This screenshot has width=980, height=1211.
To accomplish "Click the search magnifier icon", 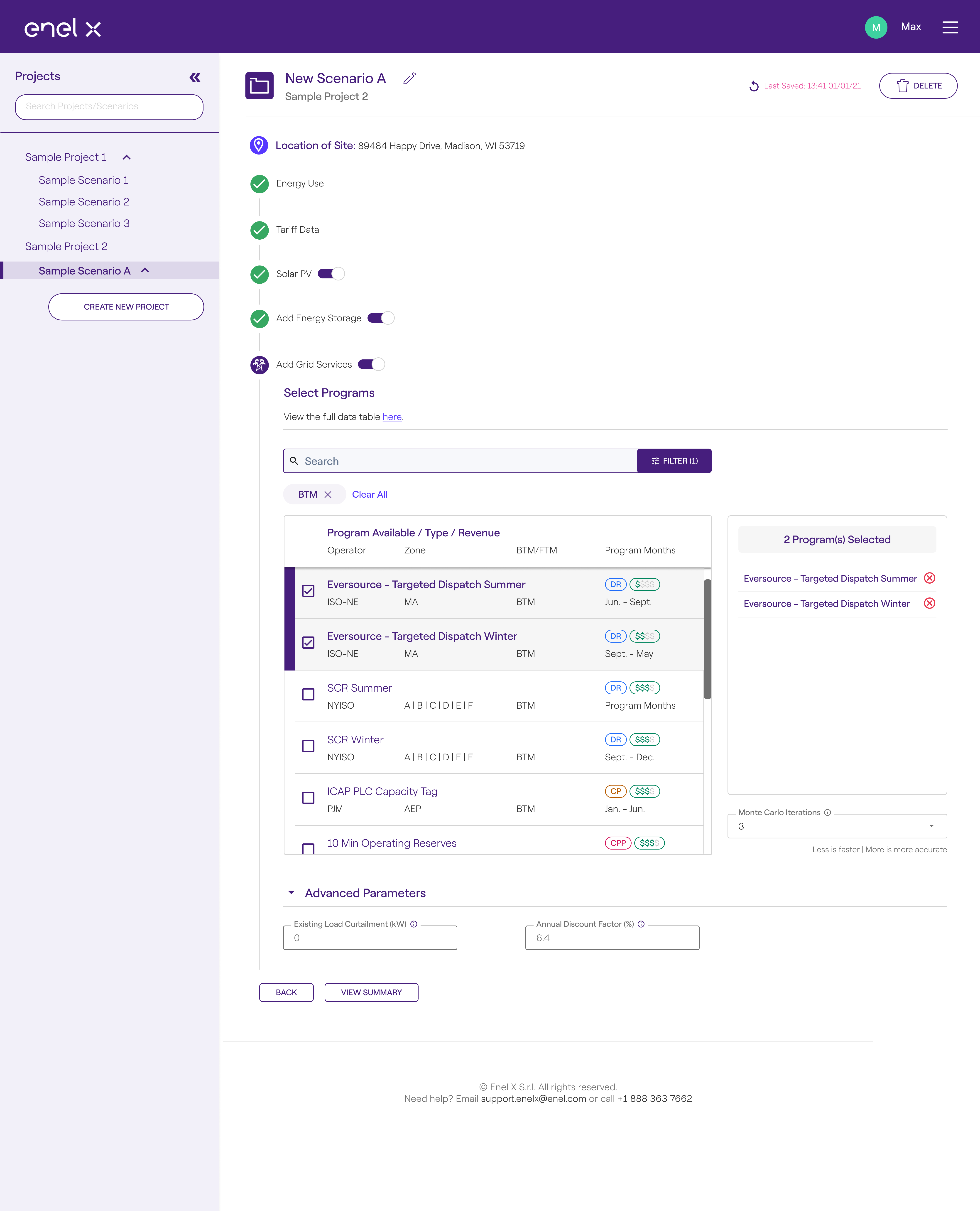I will tap(294, 461).
